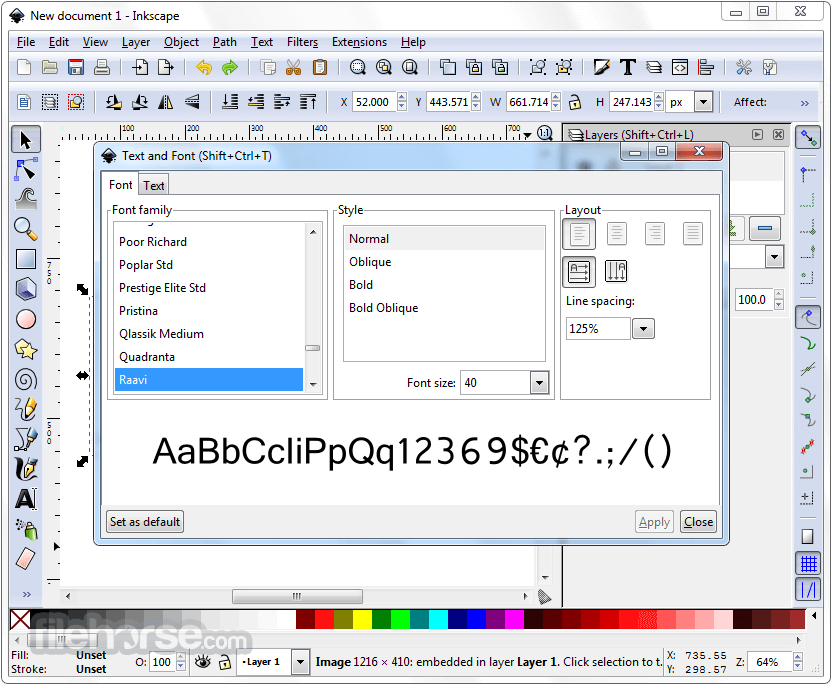The height and width of the screenshot is (685, 832).
Task: Select vertical text orientation
Action: pyautogui.click(x=616, y=272)
